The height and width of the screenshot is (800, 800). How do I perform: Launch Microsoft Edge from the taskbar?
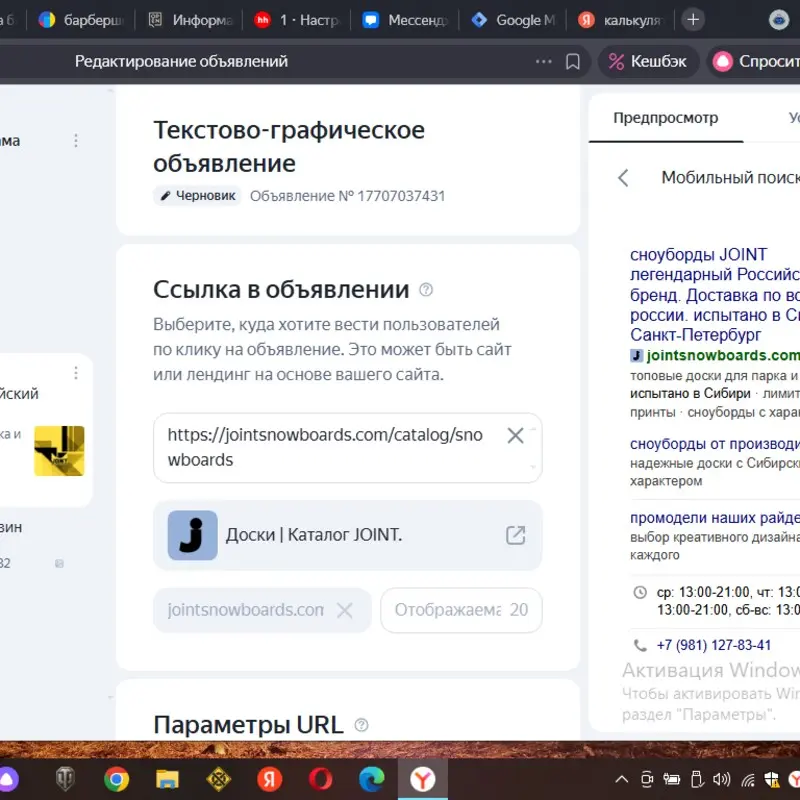click(x=371, y=779)
